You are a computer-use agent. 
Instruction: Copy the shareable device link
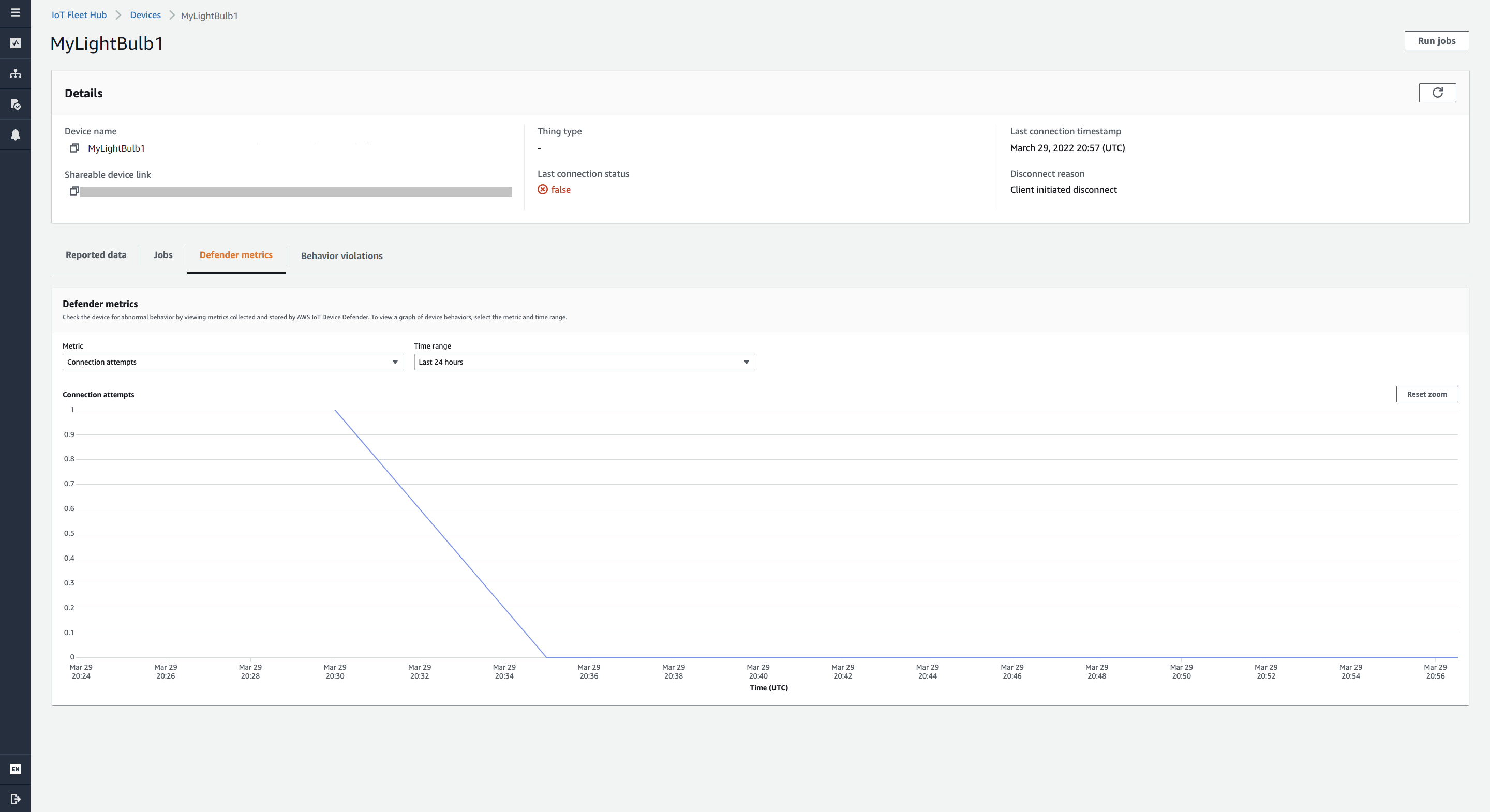click(74, 191)
